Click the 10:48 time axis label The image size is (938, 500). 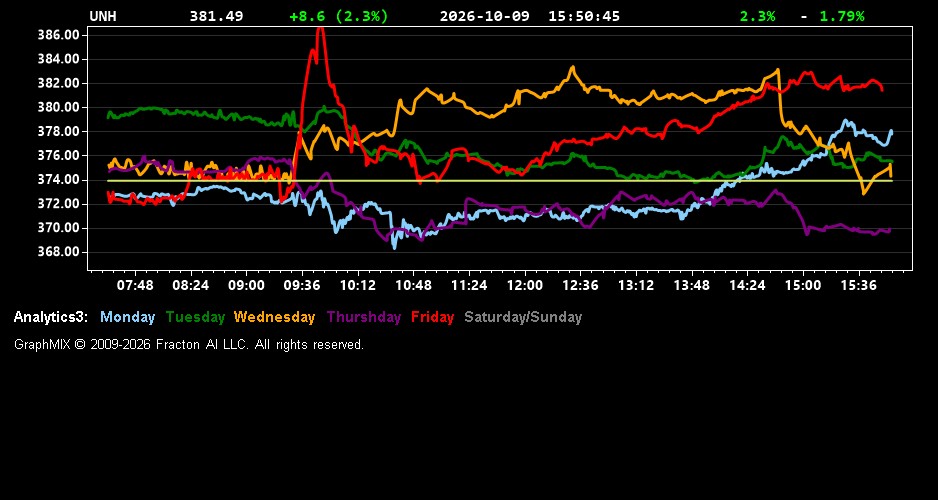[413, 285]
